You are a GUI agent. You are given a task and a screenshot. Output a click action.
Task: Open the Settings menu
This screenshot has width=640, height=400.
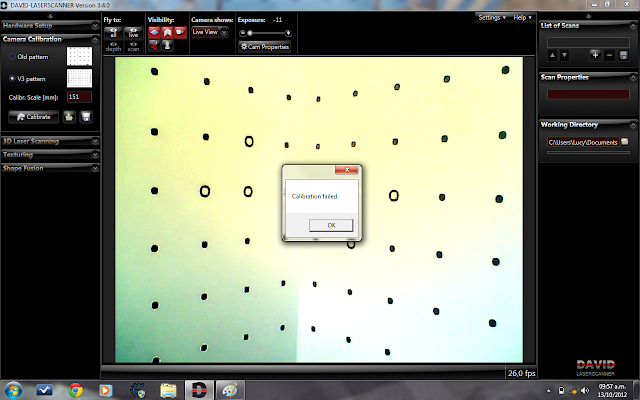pos(492,18)
